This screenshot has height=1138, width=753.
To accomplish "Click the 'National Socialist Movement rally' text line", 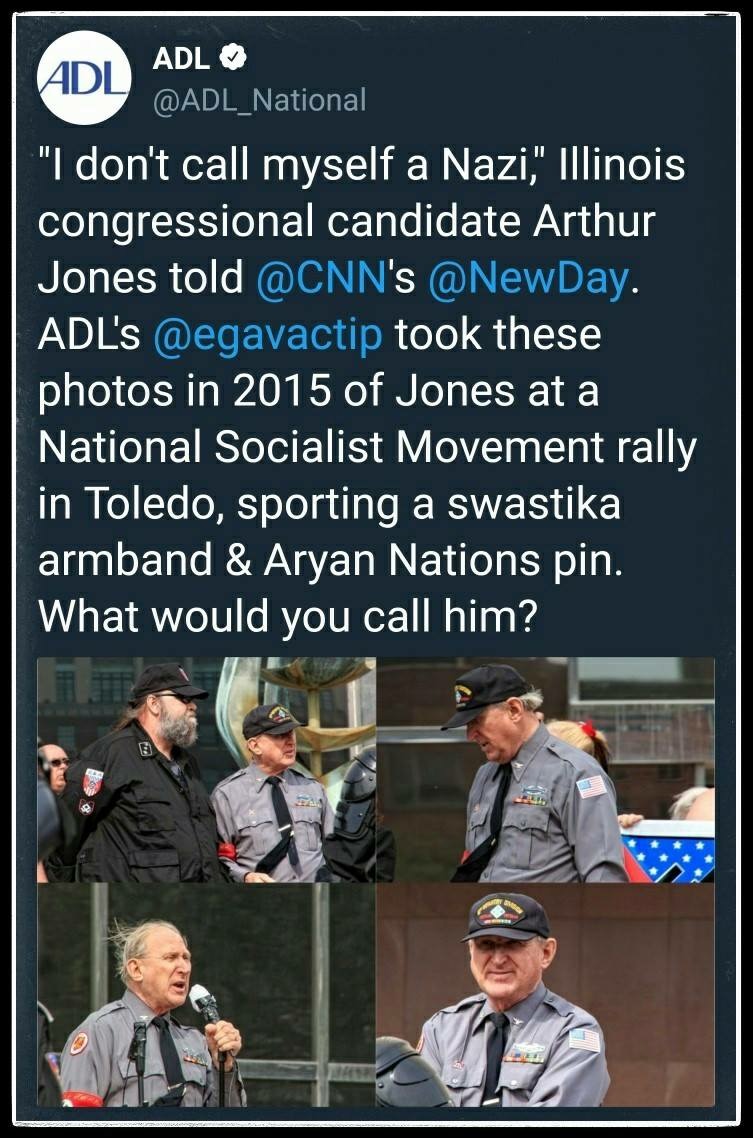I will (x=367, y=447).
